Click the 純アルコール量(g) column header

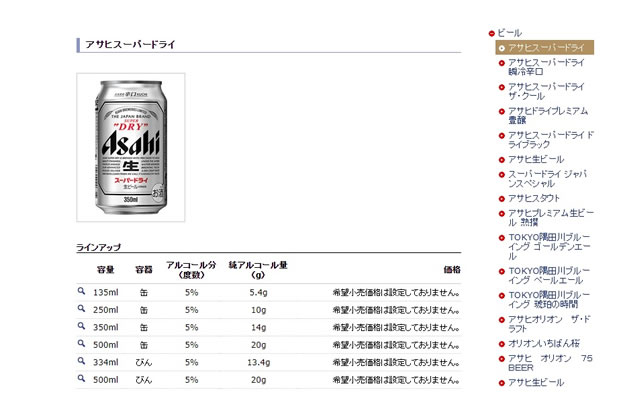[x=258, y=270]
